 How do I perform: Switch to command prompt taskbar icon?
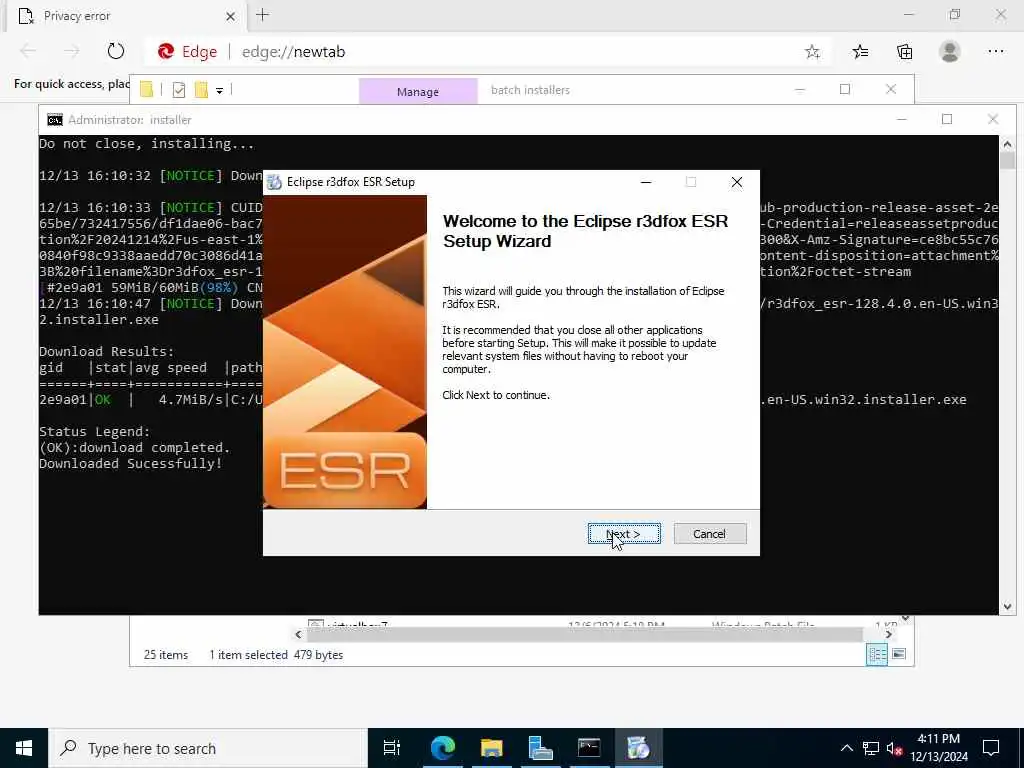point(589,748)
